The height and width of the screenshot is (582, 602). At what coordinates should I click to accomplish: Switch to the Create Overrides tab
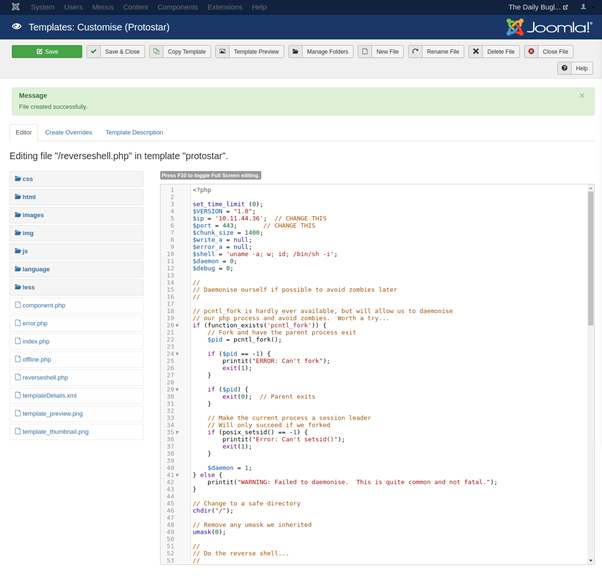pos(69,132)
